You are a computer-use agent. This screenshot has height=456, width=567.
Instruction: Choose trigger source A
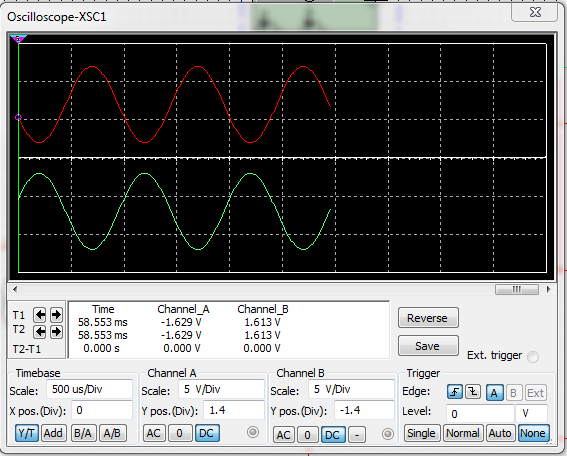tap(494, 392)
